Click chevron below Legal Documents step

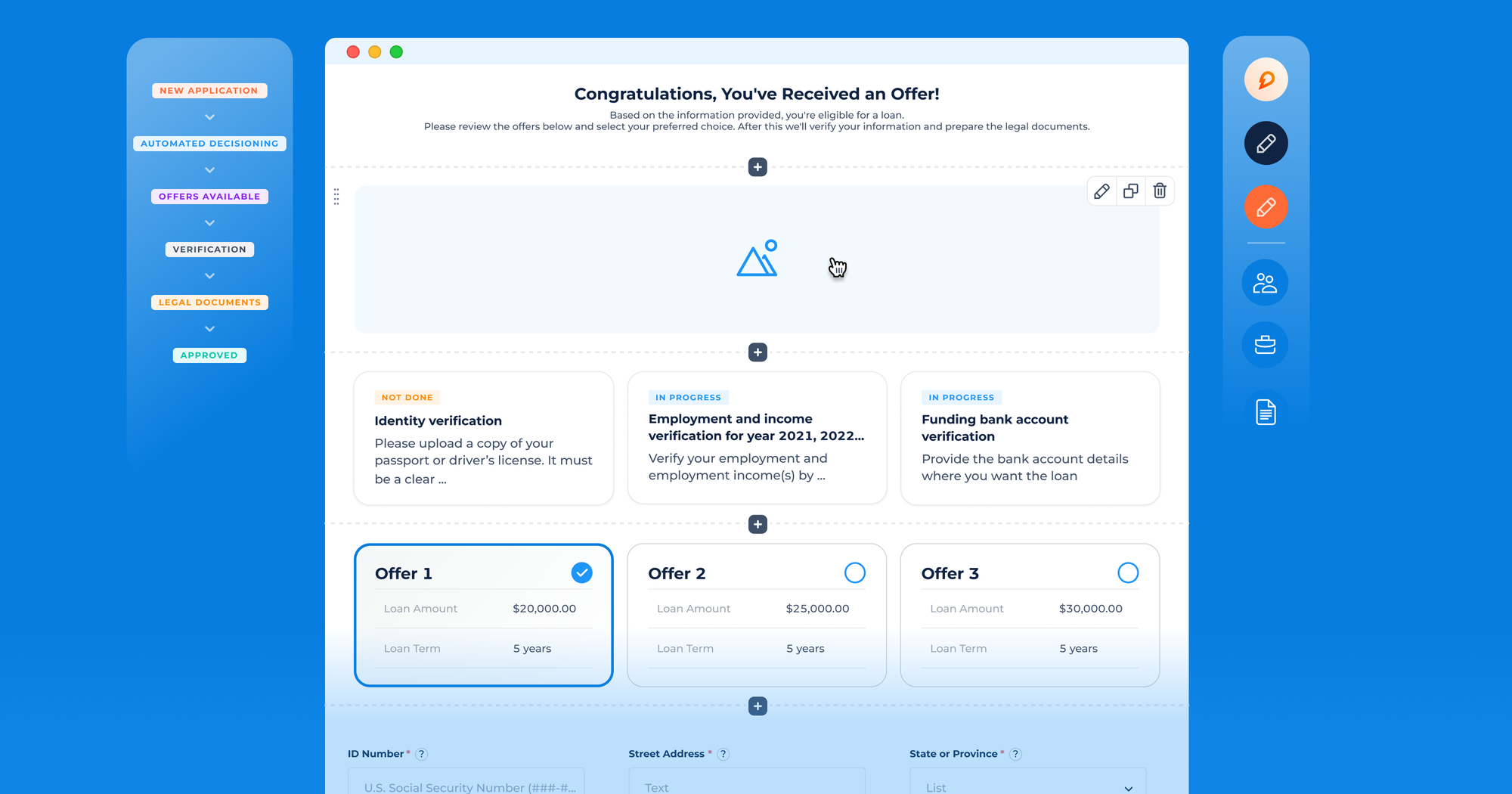coord(209,329)
